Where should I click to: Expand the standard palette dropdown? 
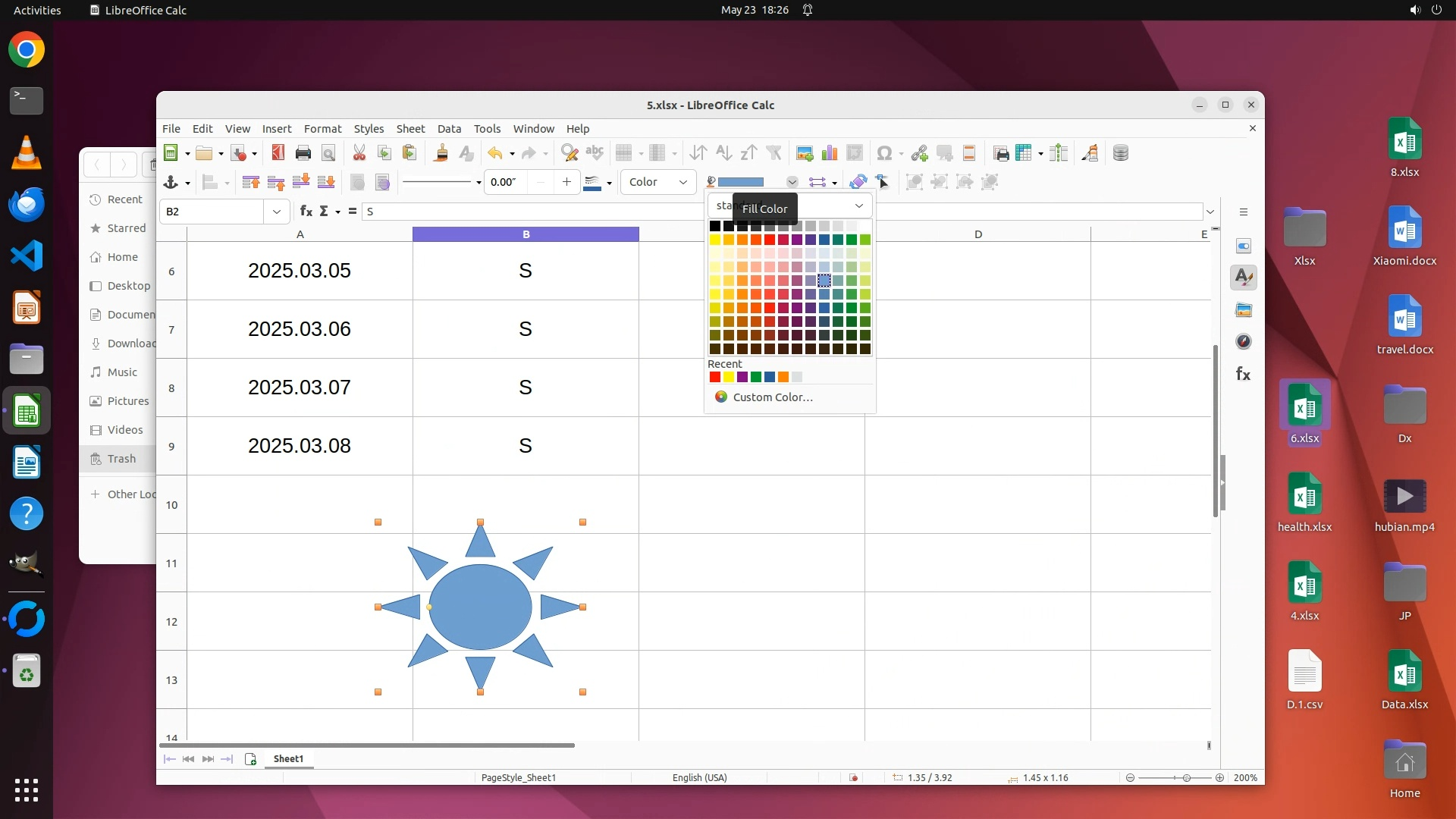click(858, 206)
